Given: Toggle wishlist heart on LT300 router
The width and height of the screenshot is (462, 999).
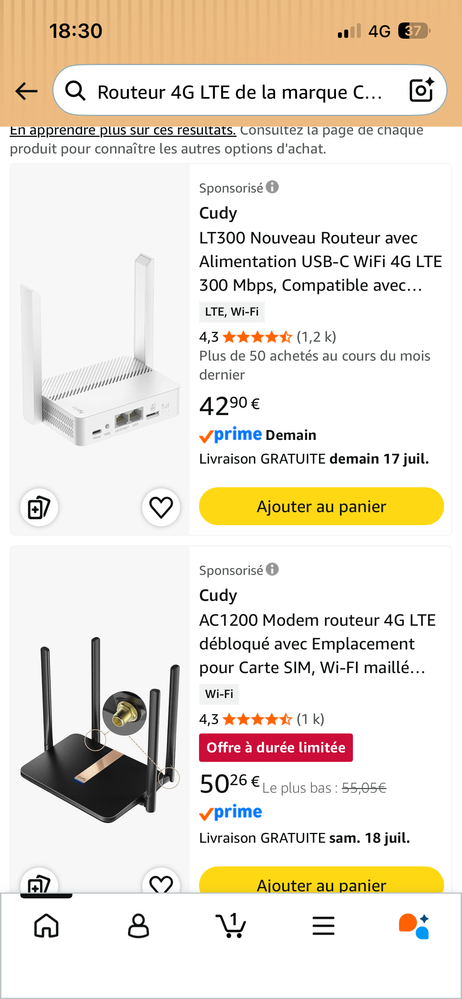Looking at the screenshot, I should [x=161, y=507].
